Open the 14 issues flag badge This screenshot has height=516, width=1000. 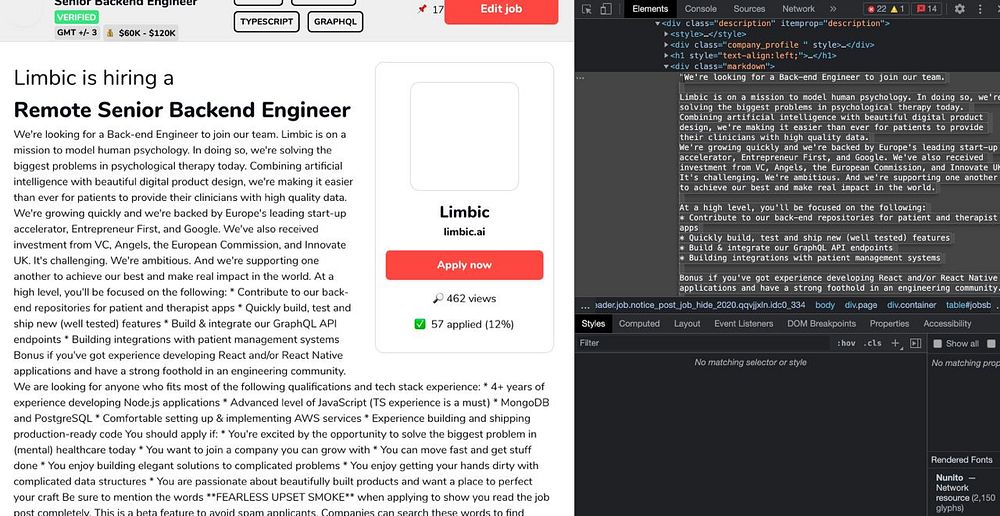tap(927, 9)
